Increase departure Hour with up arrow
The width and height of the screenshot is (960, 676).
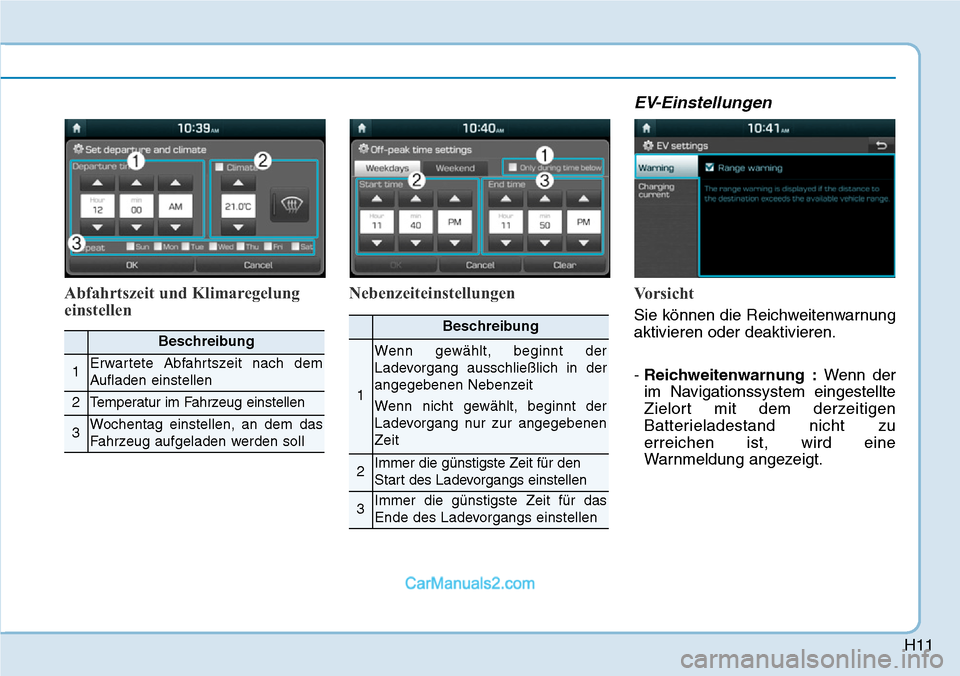pos(97,182)
